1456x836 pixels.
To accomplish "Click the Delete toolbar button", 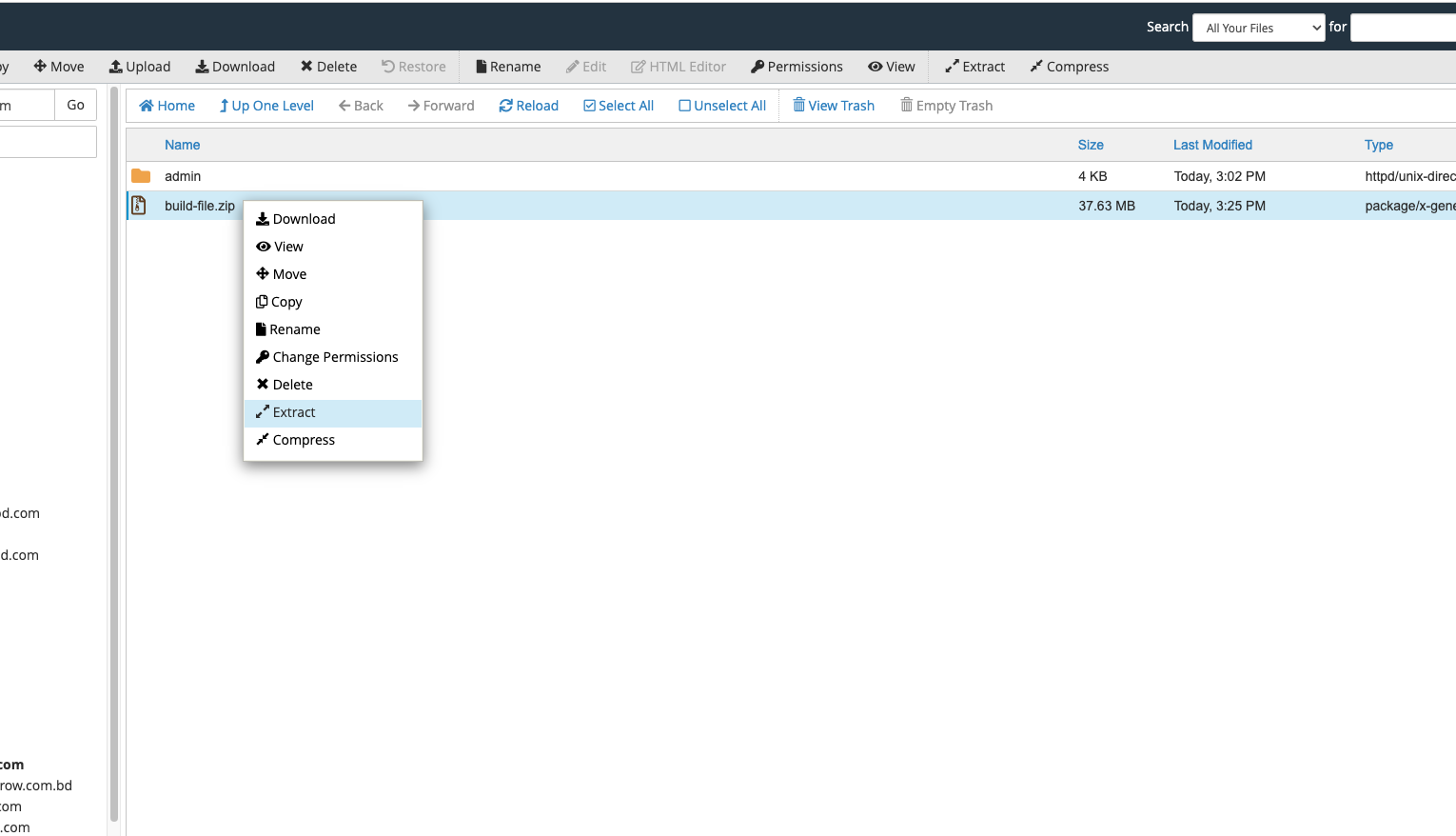I will point(328,67).
